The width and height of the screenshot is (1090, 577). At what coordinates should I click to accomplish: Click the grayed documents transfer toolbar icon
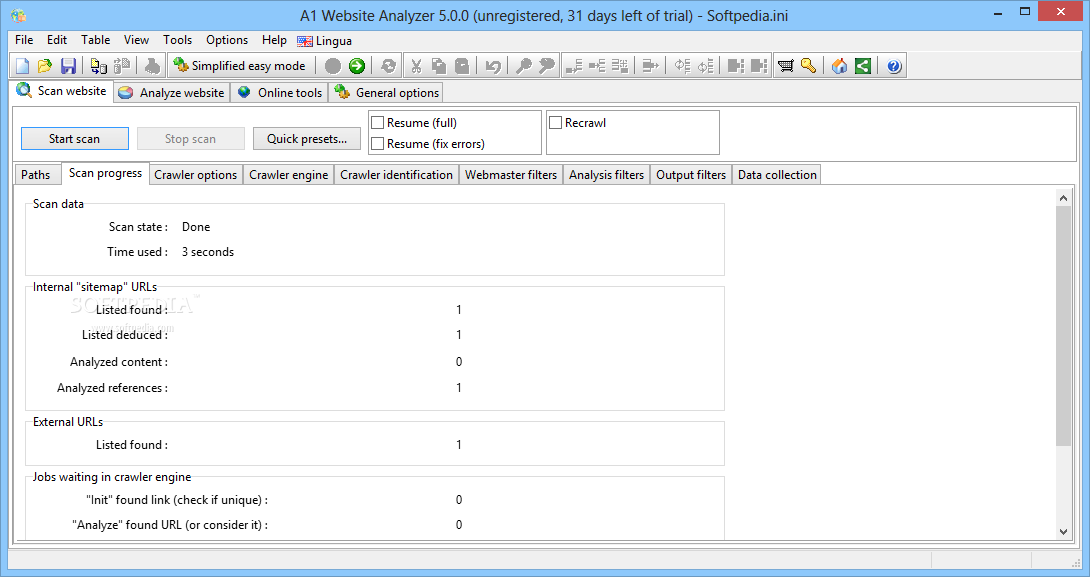(122, 66)
